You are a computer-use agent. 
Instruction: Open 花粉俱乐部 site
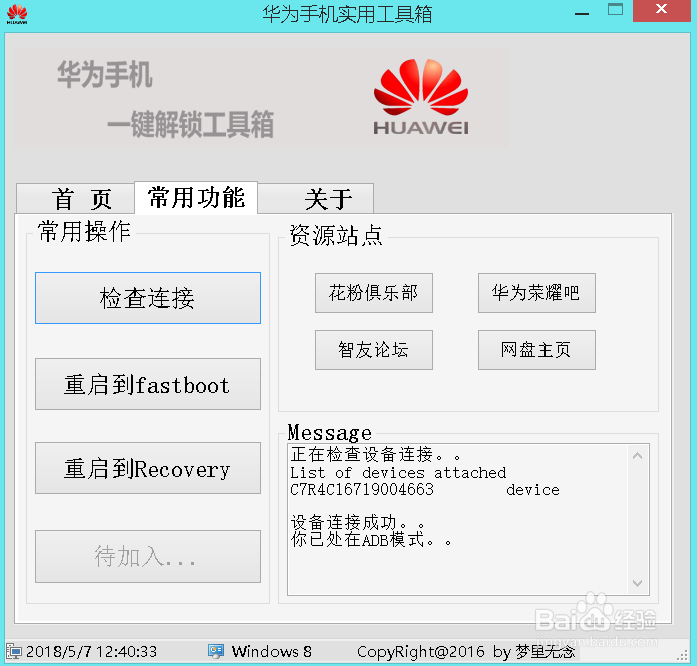[374, 293]
